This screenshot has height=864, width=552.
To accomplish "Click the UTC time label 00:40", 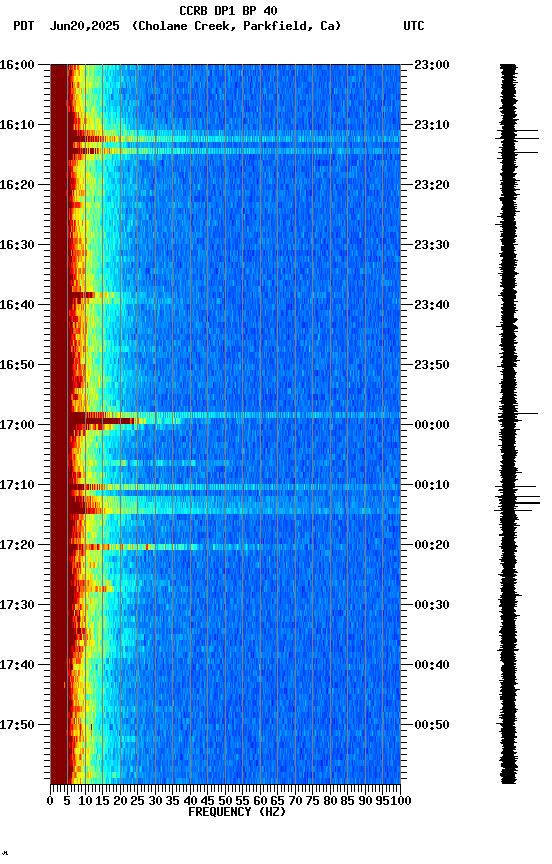I will (432, 665).
